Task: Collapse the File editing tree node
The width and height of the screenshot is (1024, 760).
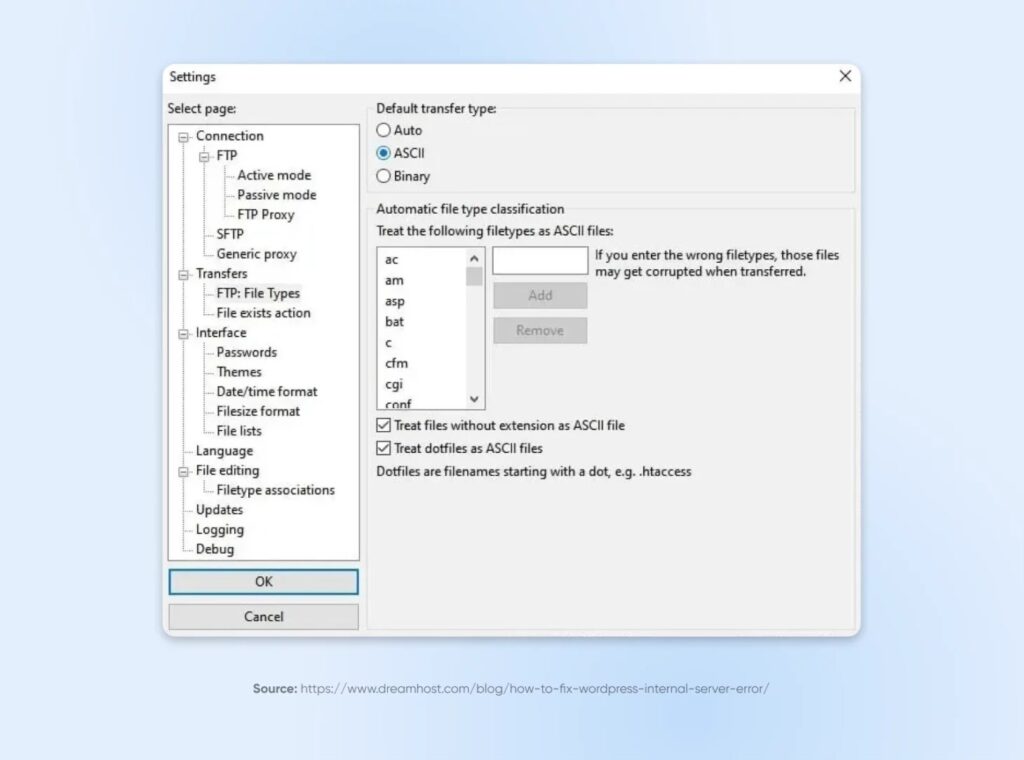Action: click(x=184, y=471)
